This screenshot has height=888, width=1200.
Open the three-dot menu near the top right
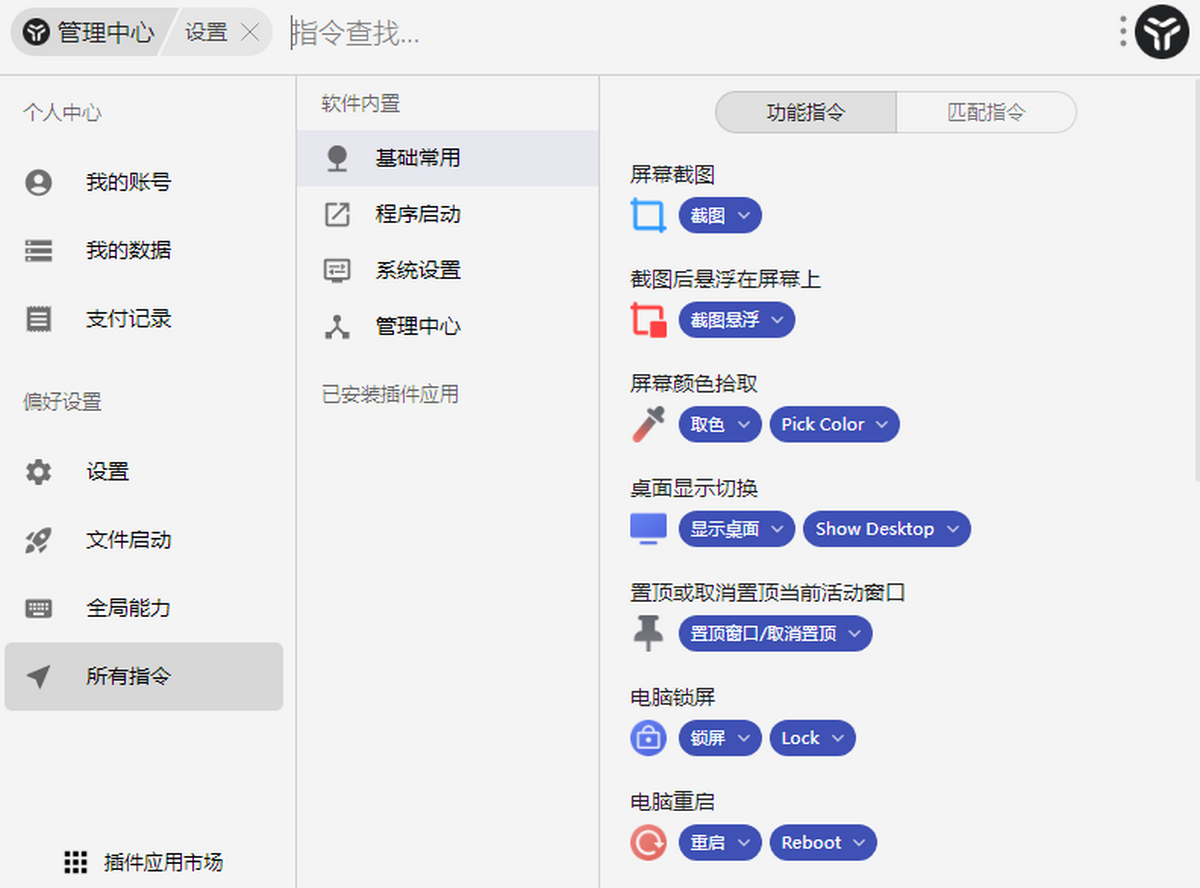[1122, 32]
